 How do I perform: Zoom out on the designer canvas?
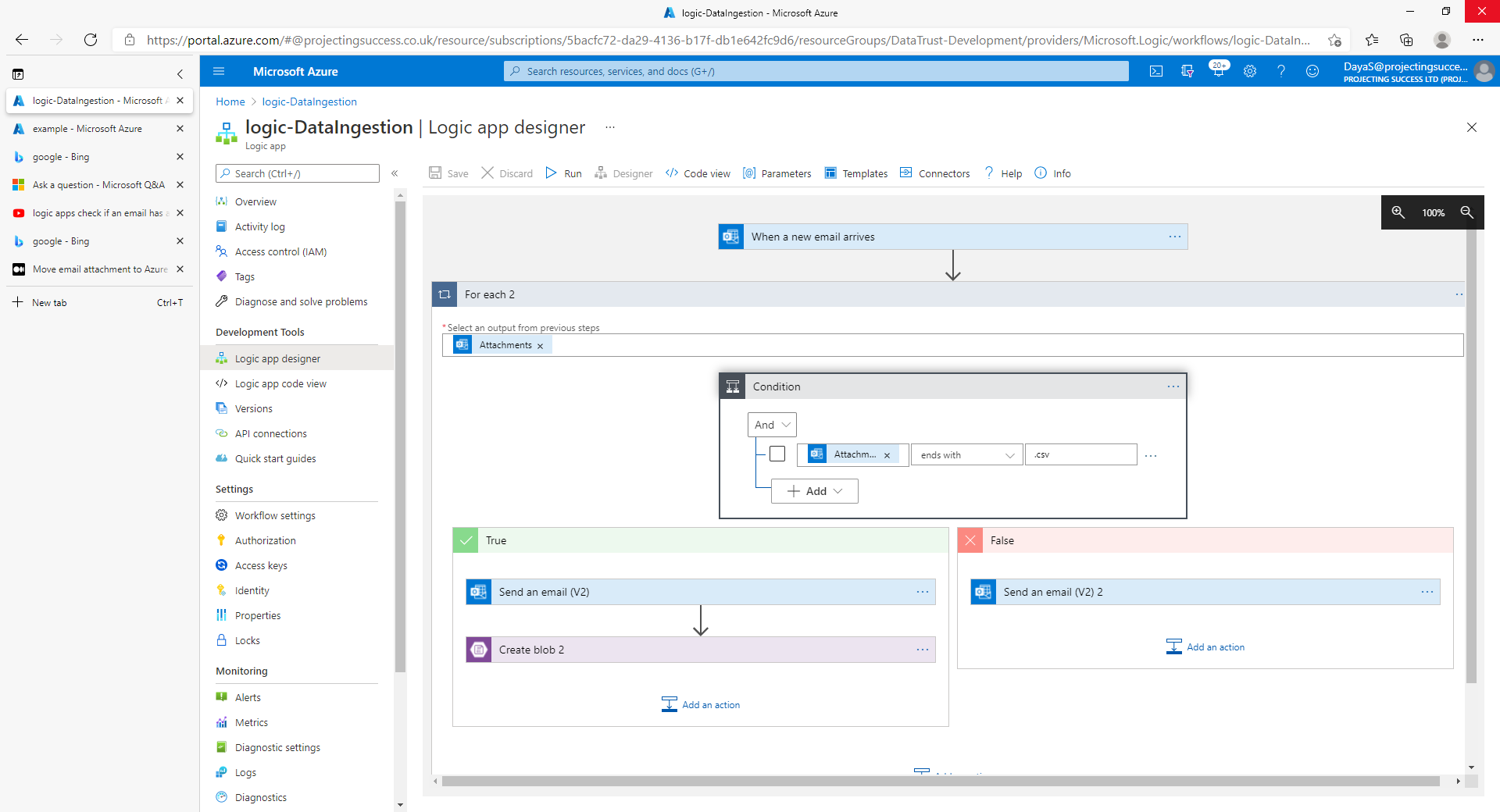(x=1466, y=212)
